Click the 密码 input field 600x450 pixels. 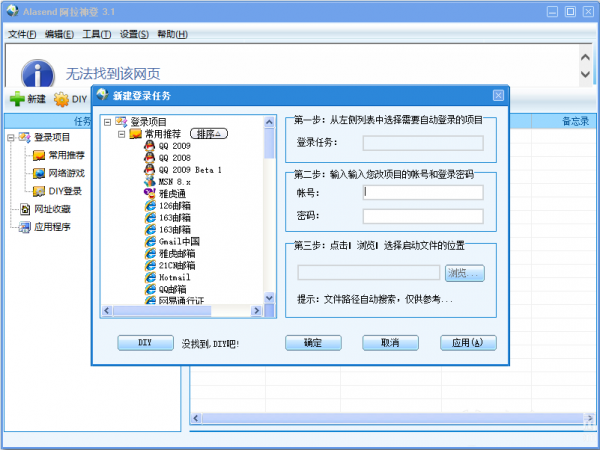click(423, 216)
